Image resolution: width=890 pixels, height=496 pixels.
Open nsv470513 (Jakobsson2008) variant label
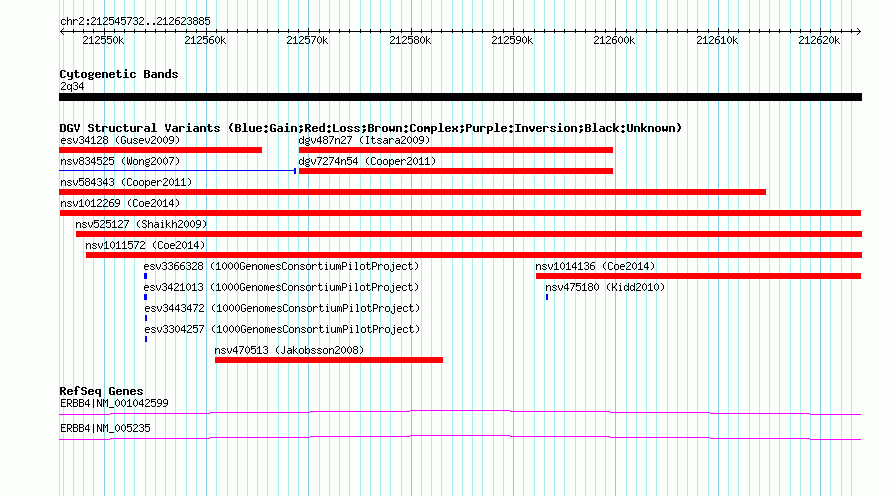tap(289, 350)
